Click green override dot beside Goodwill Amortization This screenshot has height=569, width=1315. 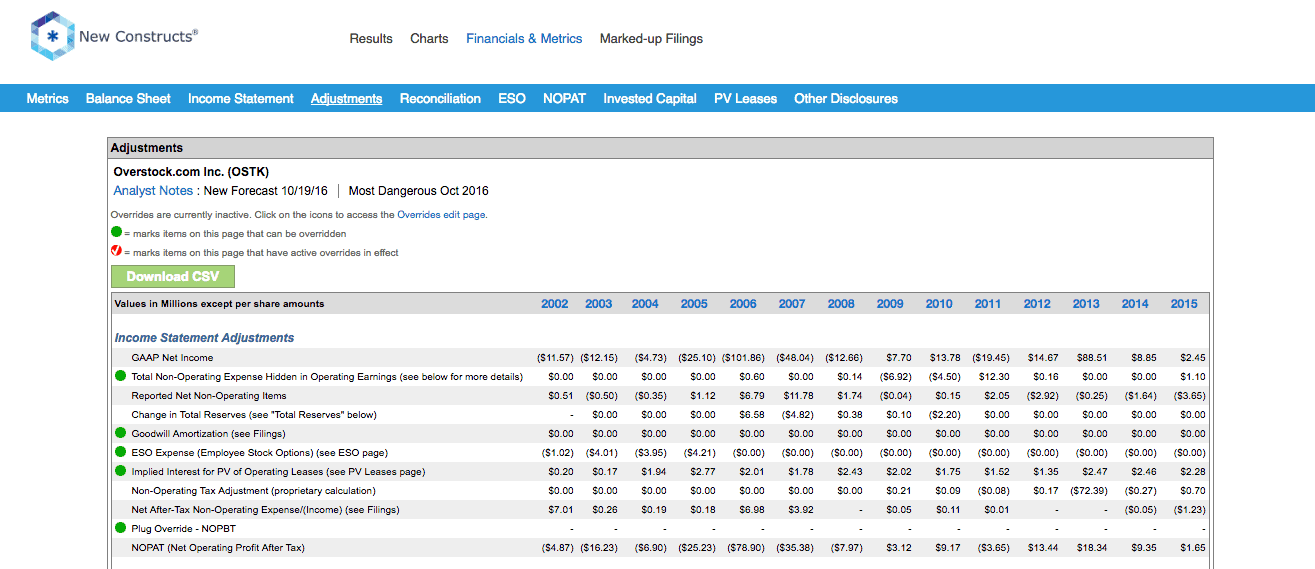tap(120, 434)
